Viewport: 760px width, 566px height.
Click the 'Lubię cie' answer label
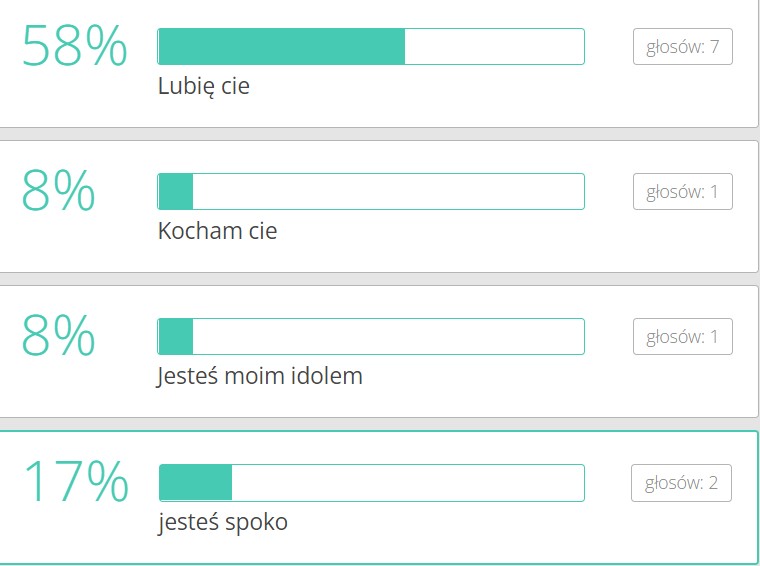pos(204,87)
